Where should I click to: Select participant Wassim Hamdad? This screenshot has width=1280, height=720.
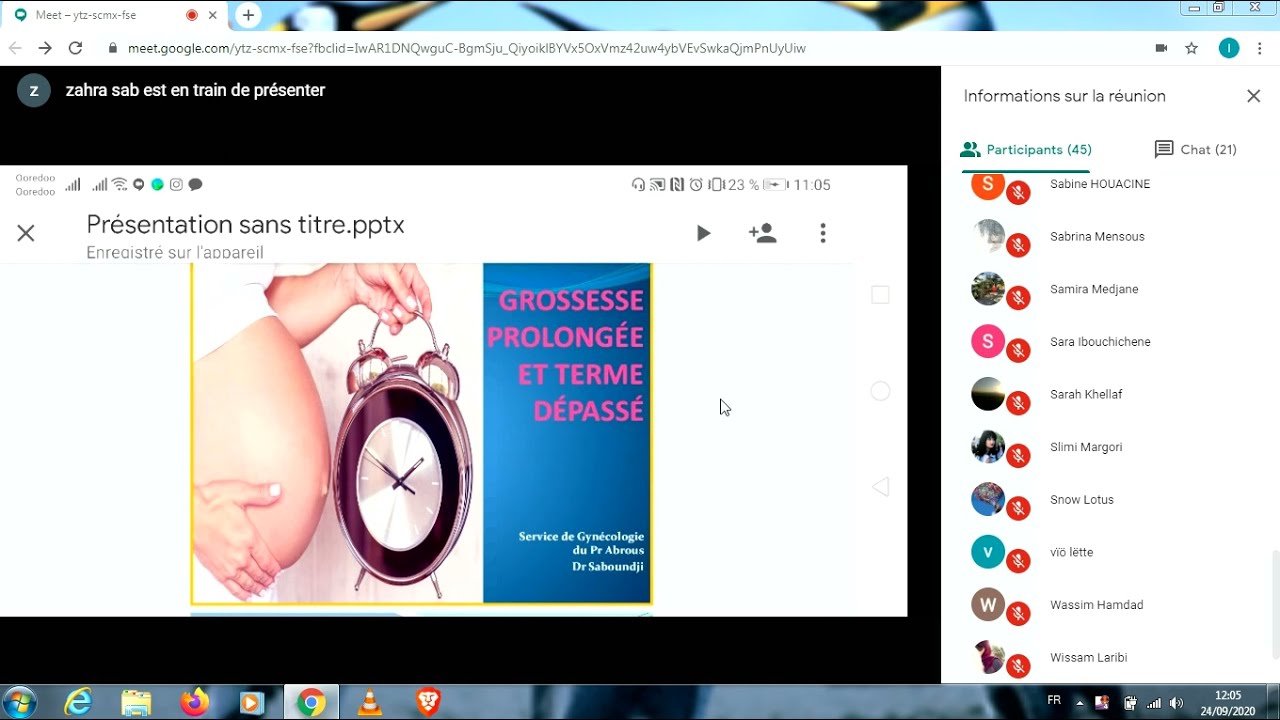(x=1097, y=605)
